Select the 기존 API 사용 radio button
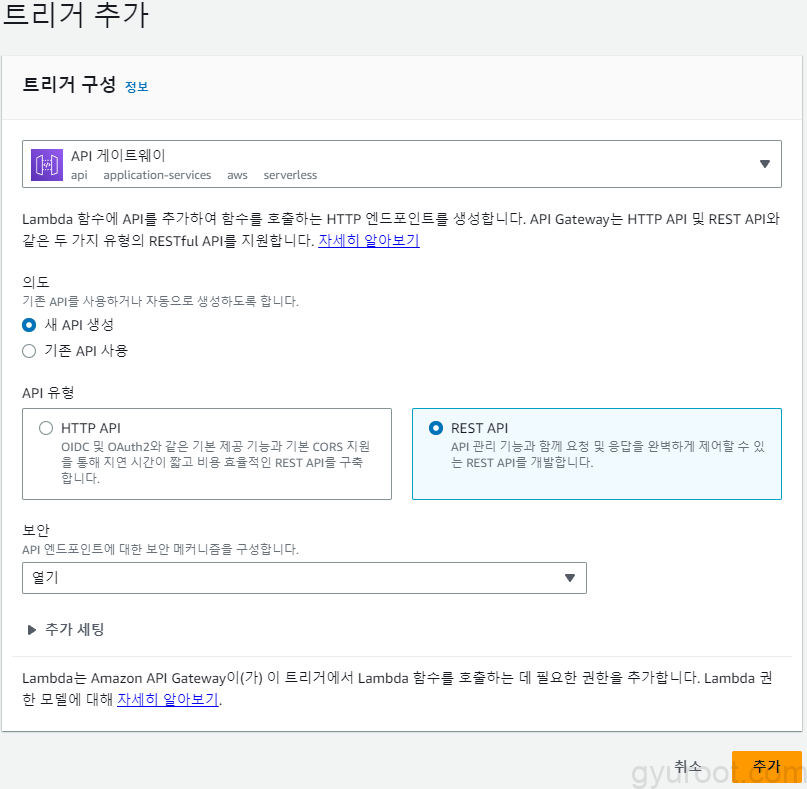 tap(29, 351)
